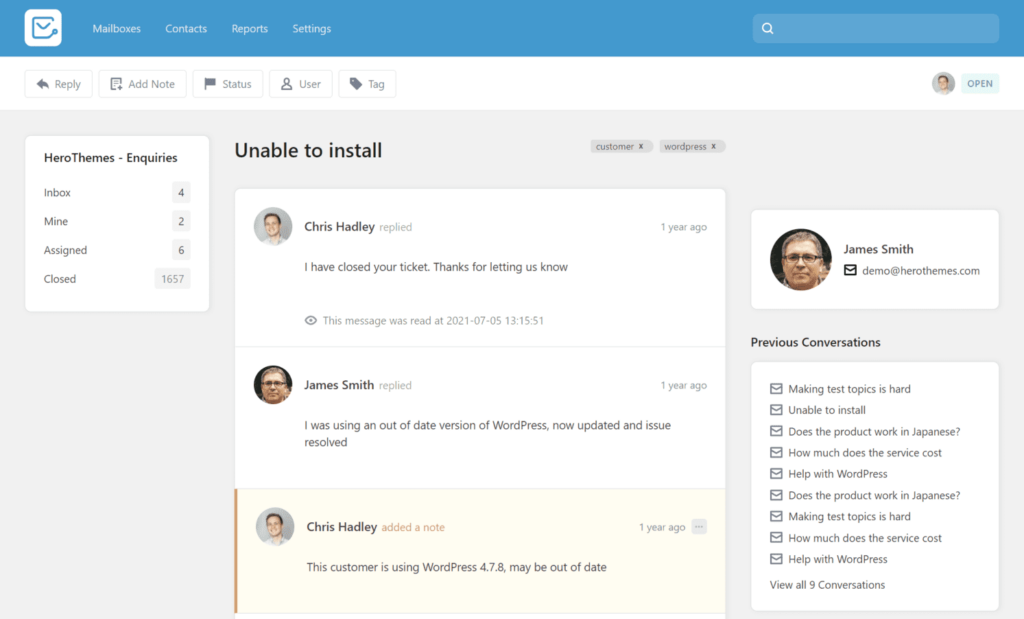This screenshot has height=619, width=1024.
Task: Open the Settings menu
Action: point(312,29)
